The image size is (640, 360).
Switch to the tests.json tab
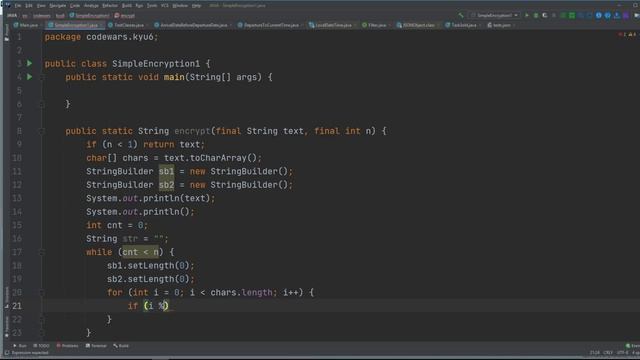(x=499, y=25)
